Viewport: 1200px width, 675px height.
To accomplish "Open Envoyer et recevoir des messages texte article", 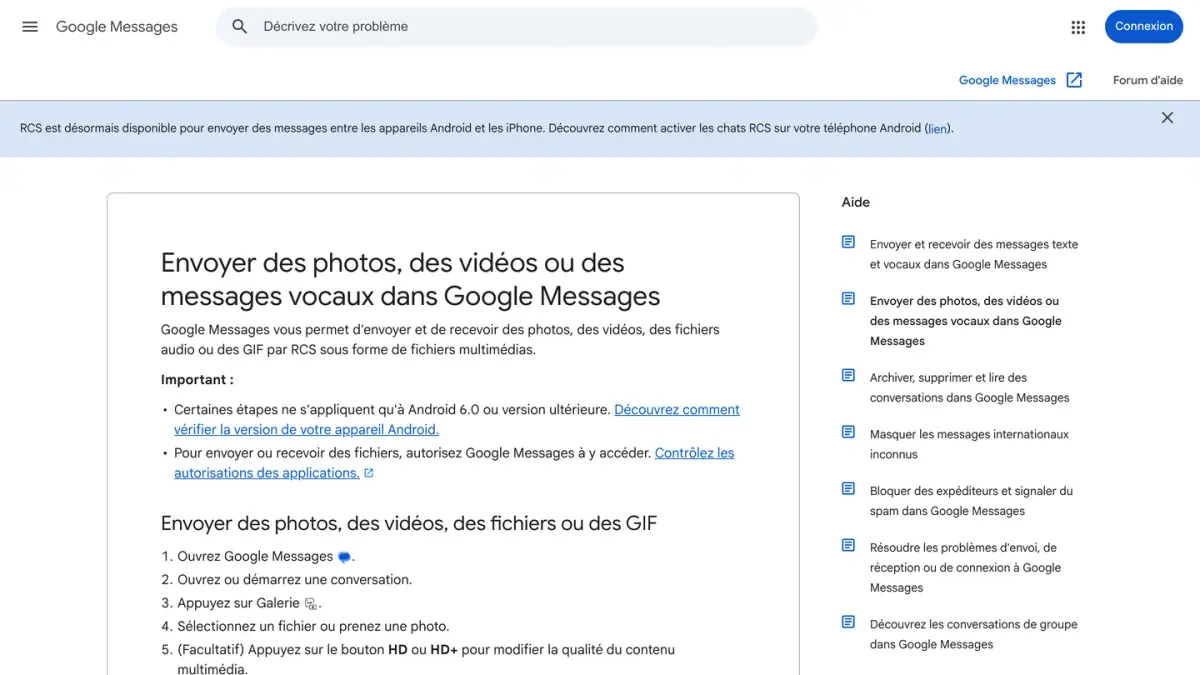I will (x=974, y=254).
